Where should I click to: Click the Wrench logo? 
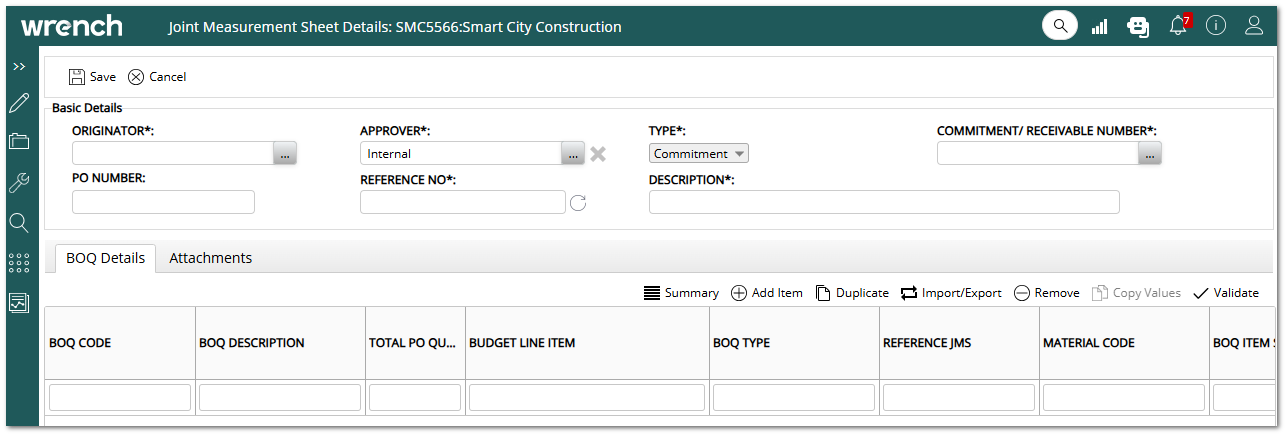click(71, 26)
